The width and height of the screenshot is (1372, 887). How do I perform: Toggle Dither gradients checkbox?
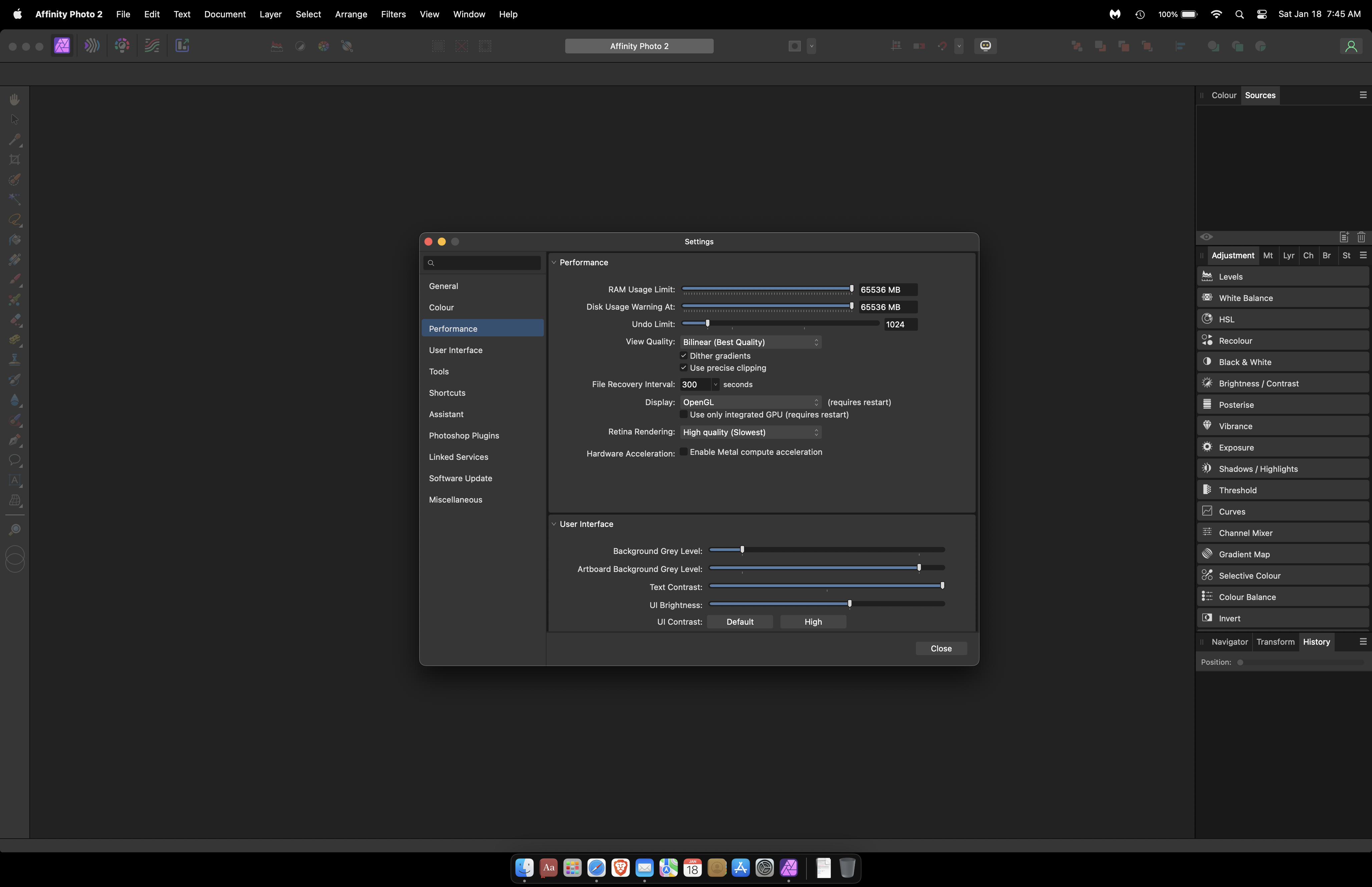[683, 356]
